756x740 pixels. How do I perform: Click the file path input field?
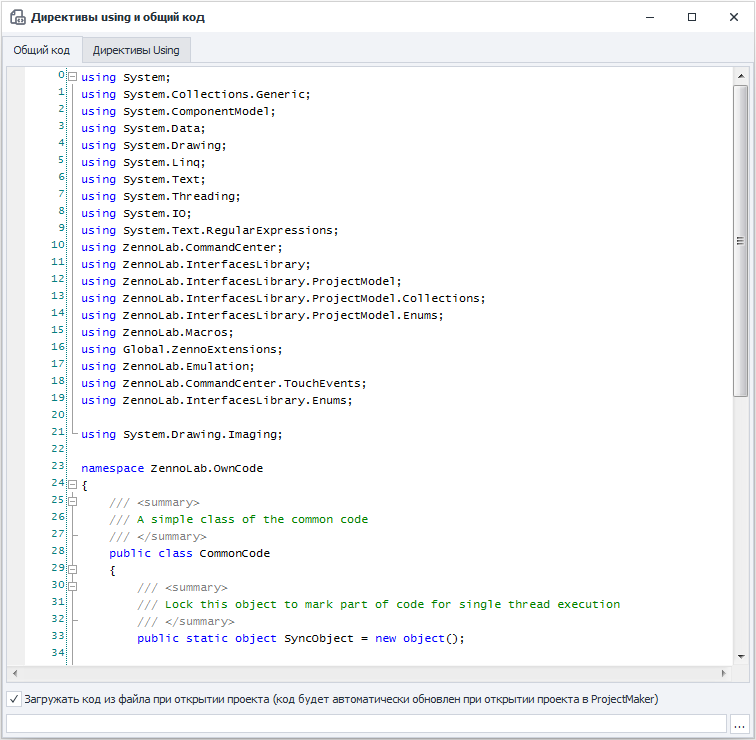(x=365, y=723)
